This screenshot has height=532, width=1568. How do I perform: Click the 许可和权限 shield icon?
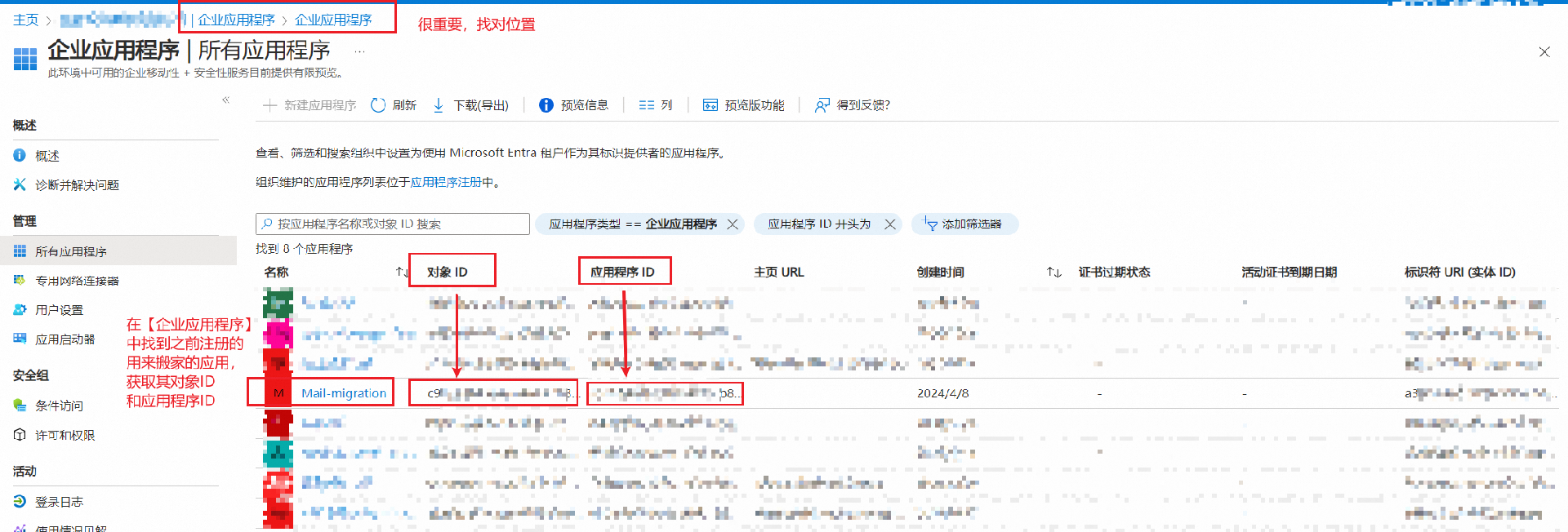click(x=20, y=435)
